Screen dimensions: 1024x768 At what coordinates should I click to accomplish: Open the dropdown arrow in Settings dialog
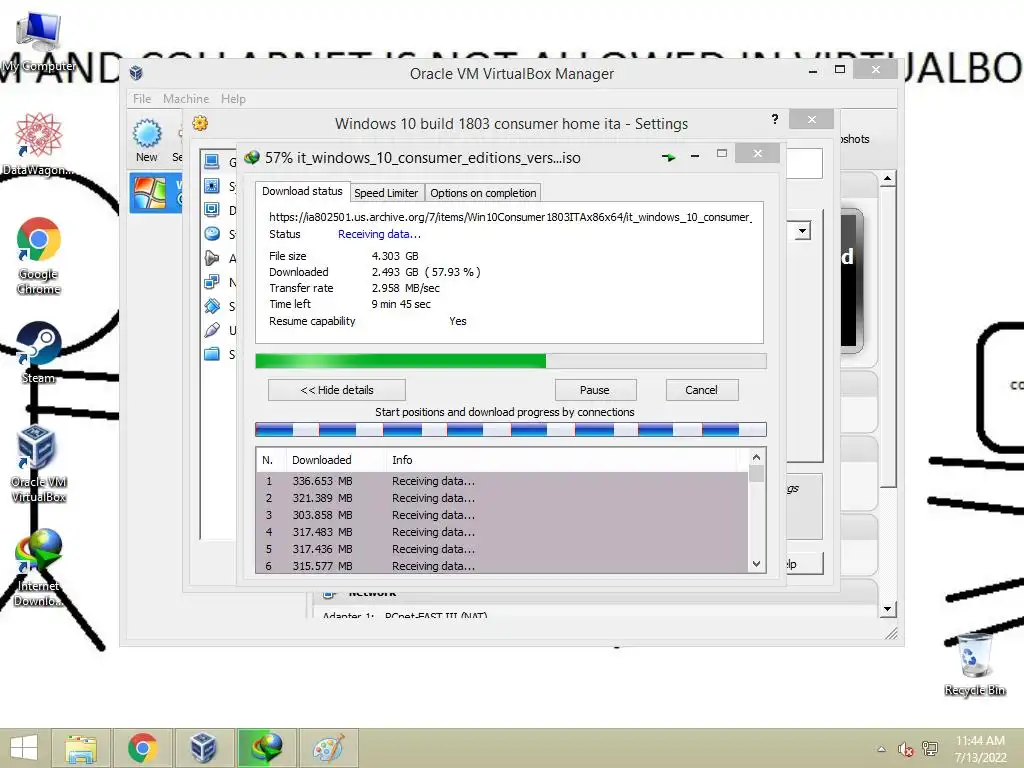pyautogui.click(x=803, y=231)
